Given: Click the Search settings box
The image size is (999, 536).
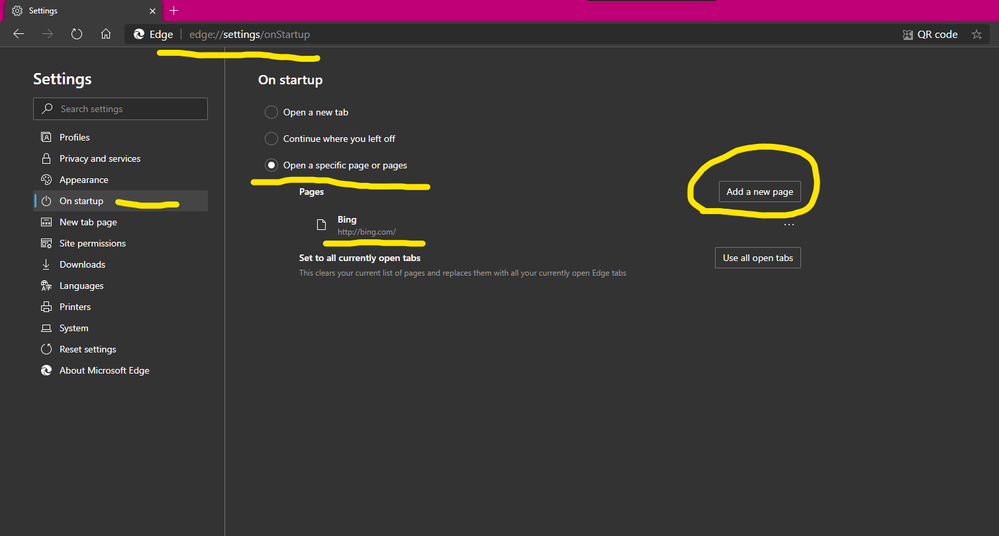Looking at the screenshot, I should (120, 109).
